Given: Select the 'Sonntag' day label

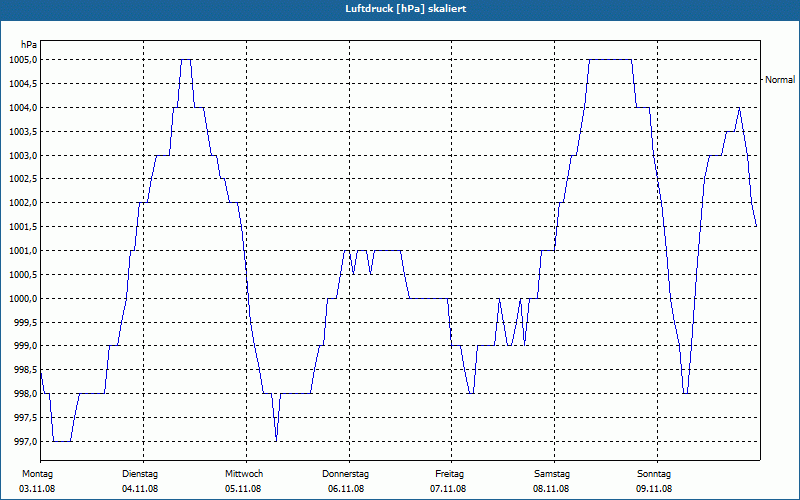Looking at the screenshot, I should coord(654,474).
